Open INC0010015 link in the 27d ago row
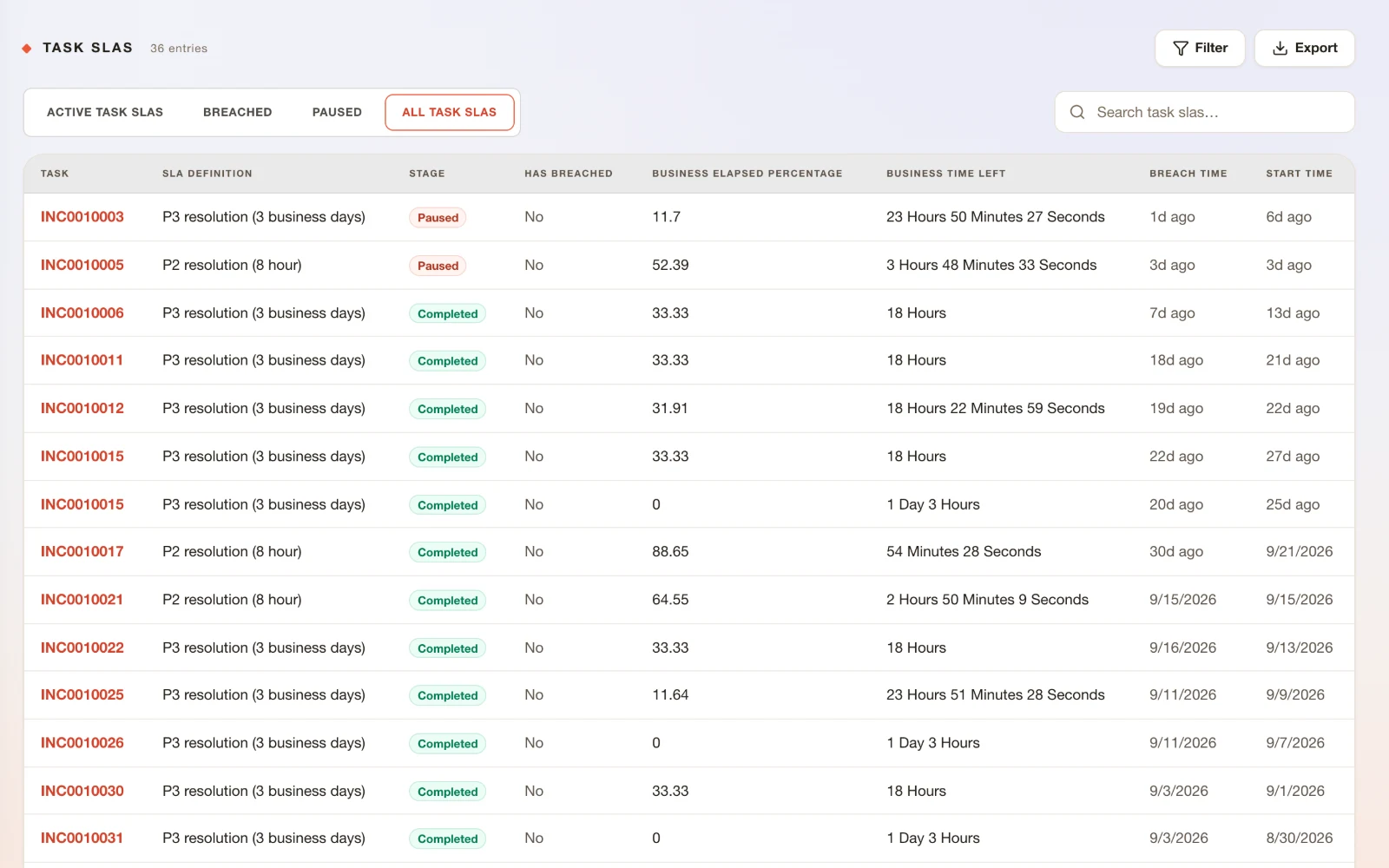This screenshot has width=1389, height=868. coord(82,456)
